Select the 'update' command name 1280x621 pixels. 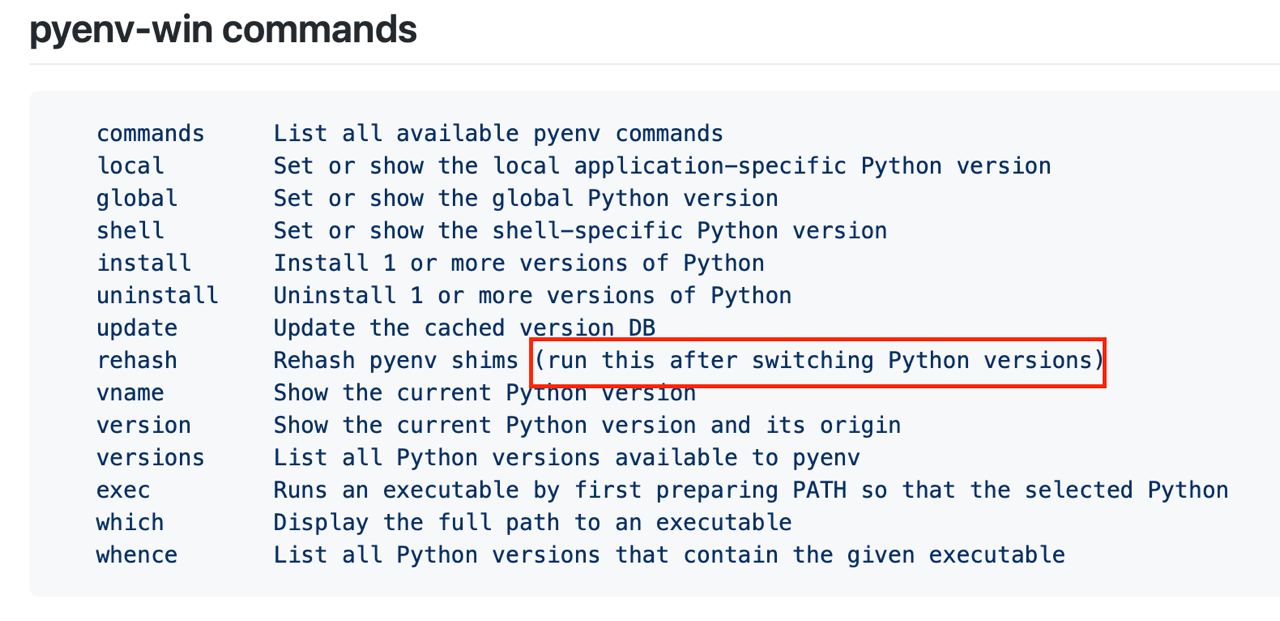[137, 328]
